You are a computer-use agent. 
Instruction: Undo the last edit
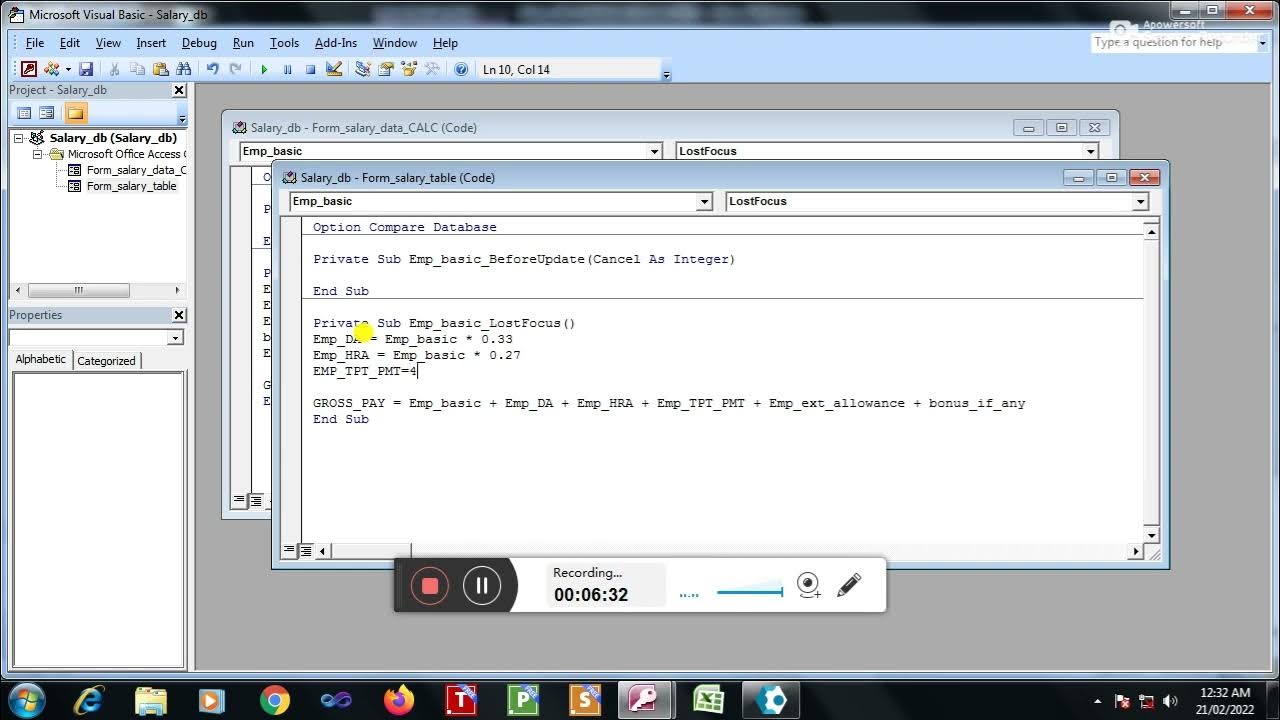(x=212, y=69)
